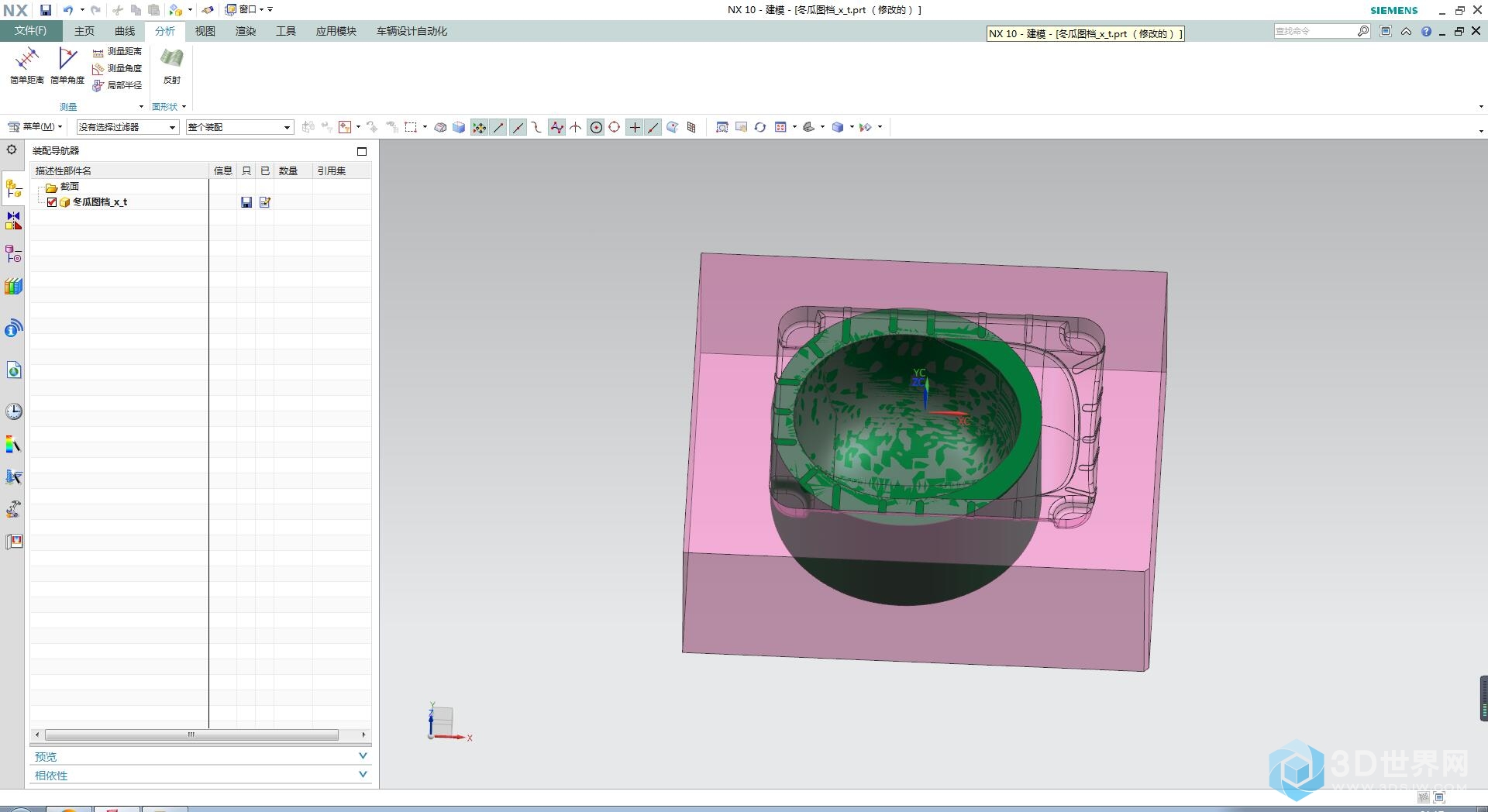The height and width of the screenshot is (812, 1488).
Task: Expand the Measure (测量) group options arrow
Action: [141, 107]
